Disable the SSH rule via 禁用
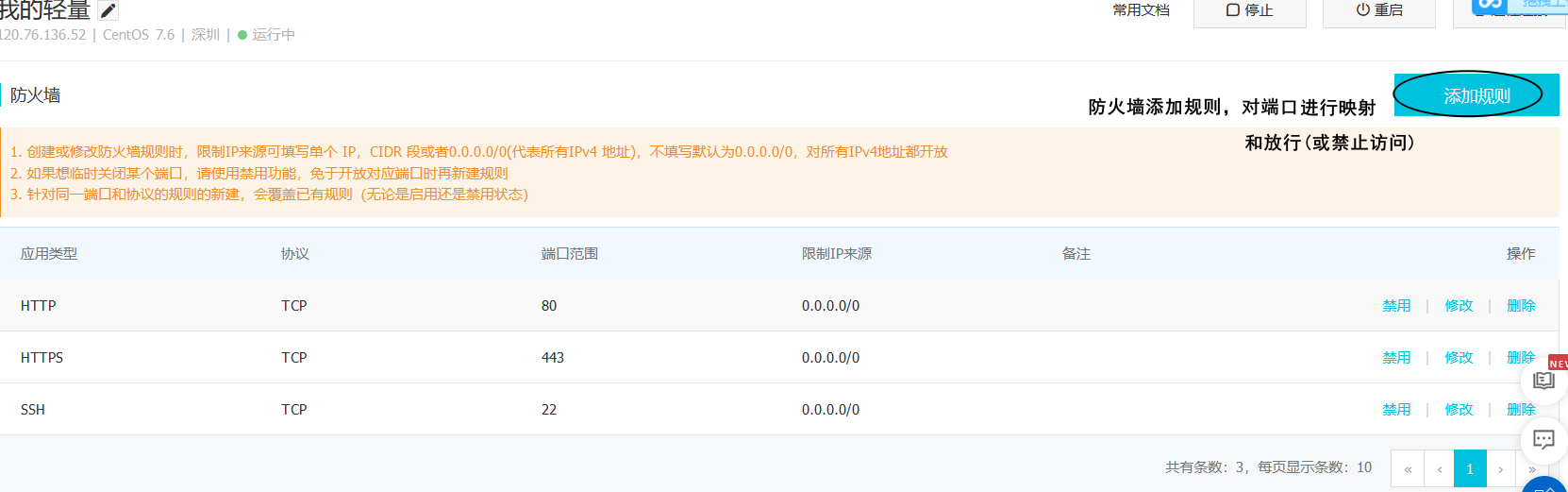The height and width of the screenshot is (492, 1568). [x=1396, y=410]
